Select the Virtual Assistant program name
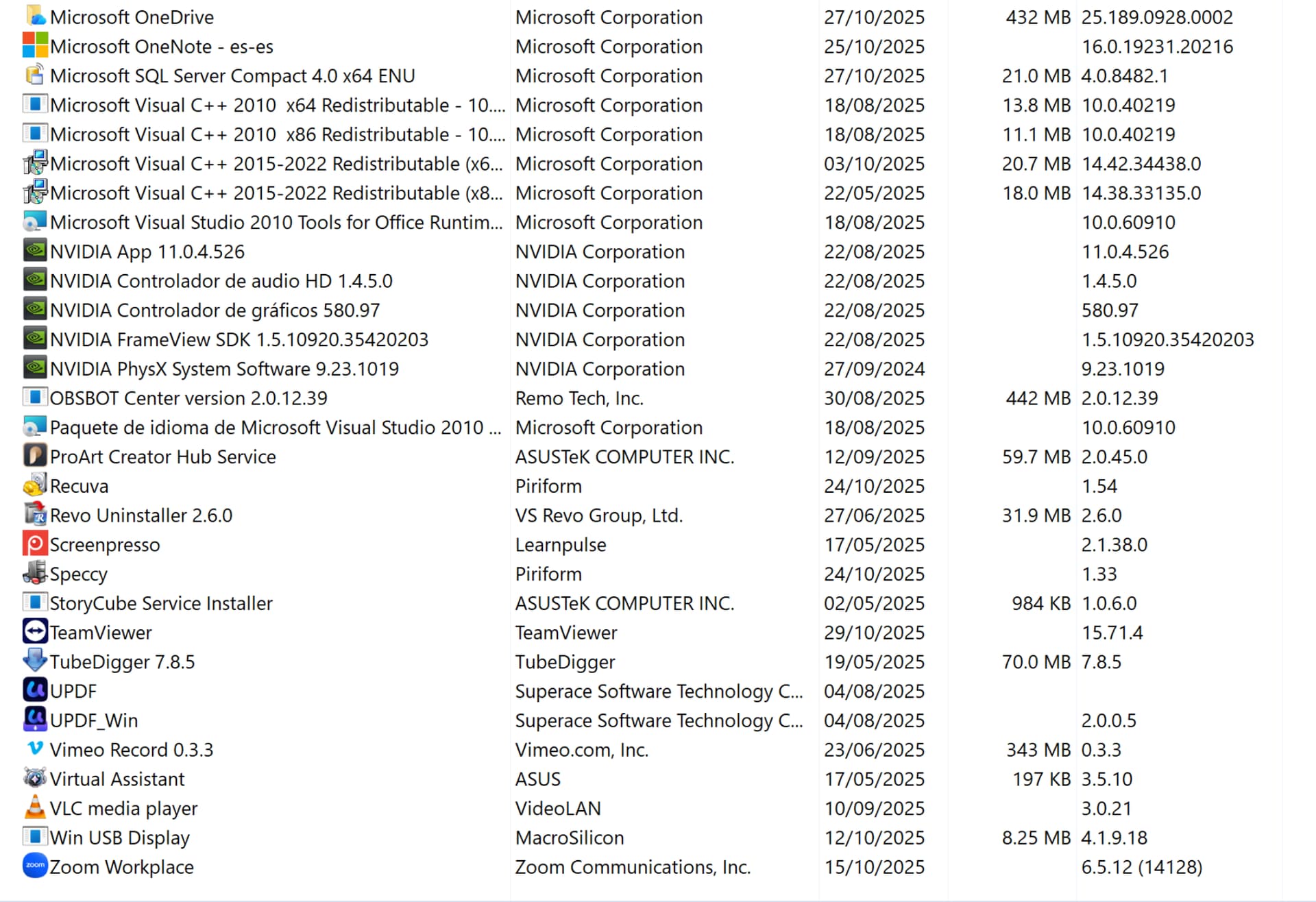The height and width of the screenshot is (902, 1316). tap(117, 779)
